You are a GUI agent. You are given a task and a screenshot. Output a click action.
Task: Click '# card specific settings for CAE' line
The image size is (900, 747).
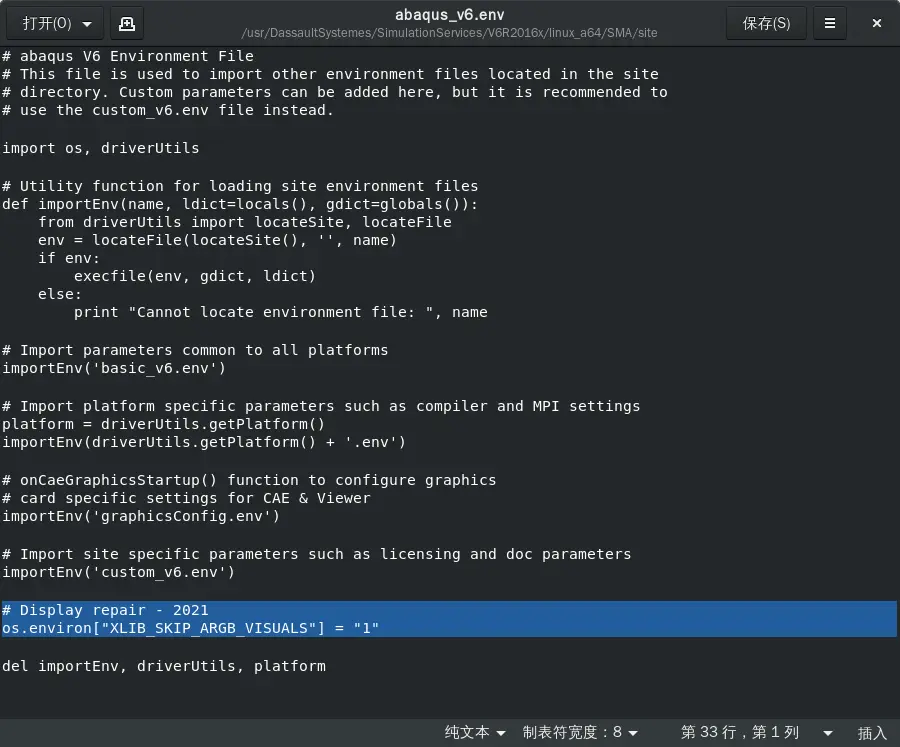(187, 498)
